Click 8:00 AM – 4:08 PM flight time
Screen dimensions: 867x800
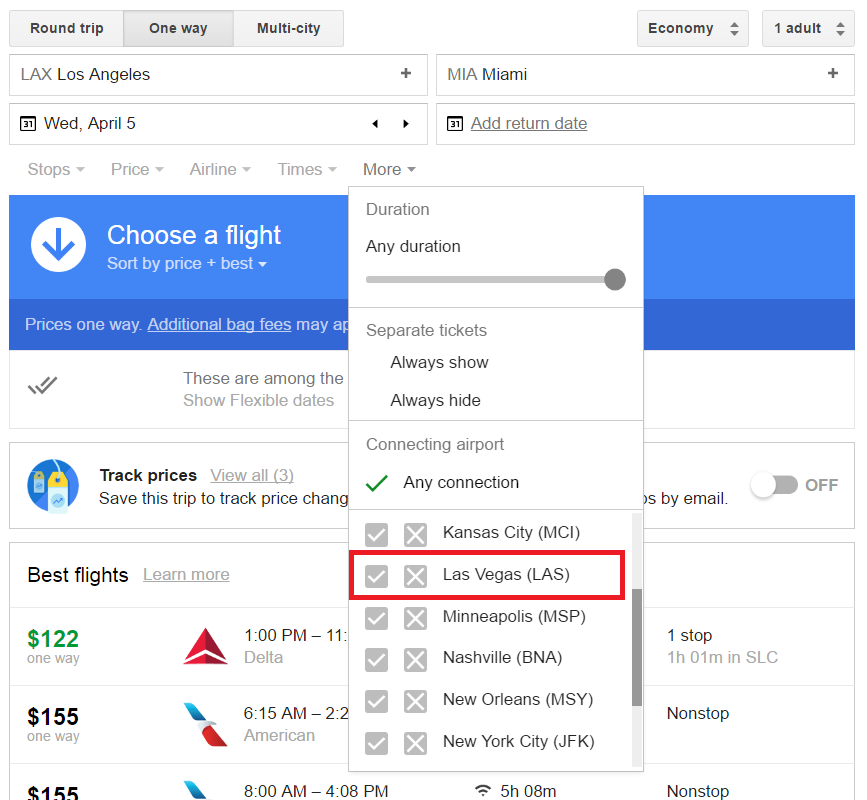[x=316, y=791]
